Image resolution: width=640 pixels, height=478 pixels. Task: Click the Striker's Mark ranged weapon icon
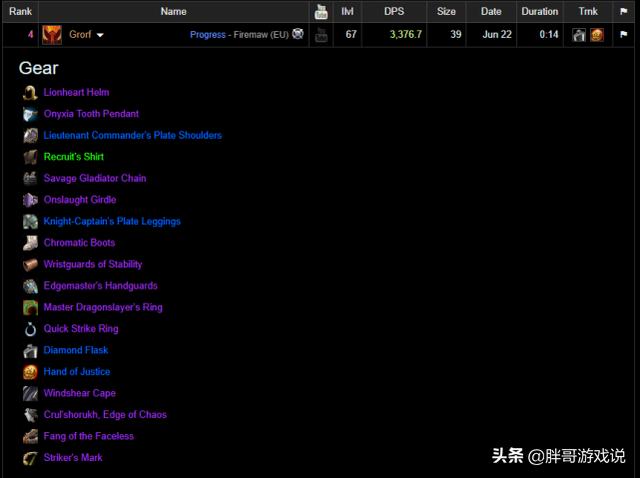pyautogui.click(x=30, y=458)
